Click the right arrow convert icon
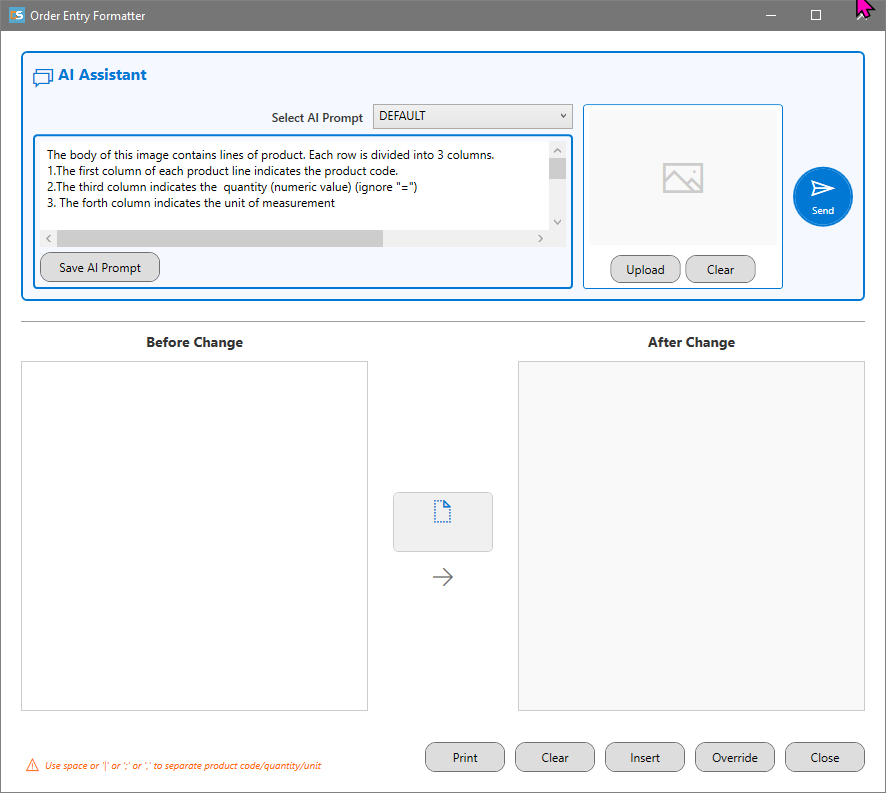Viewport: 886px width, 793px height. click(442, 577)
